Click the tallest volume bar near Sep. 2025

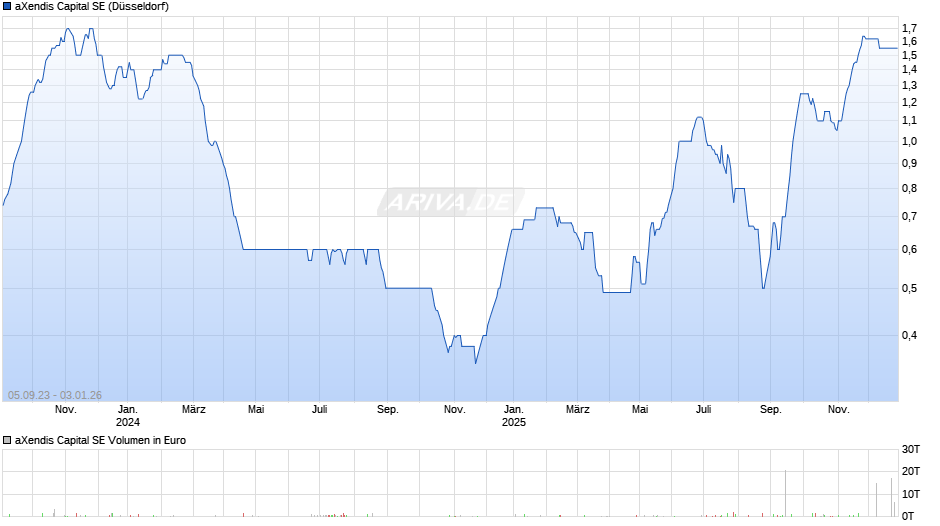785,493
